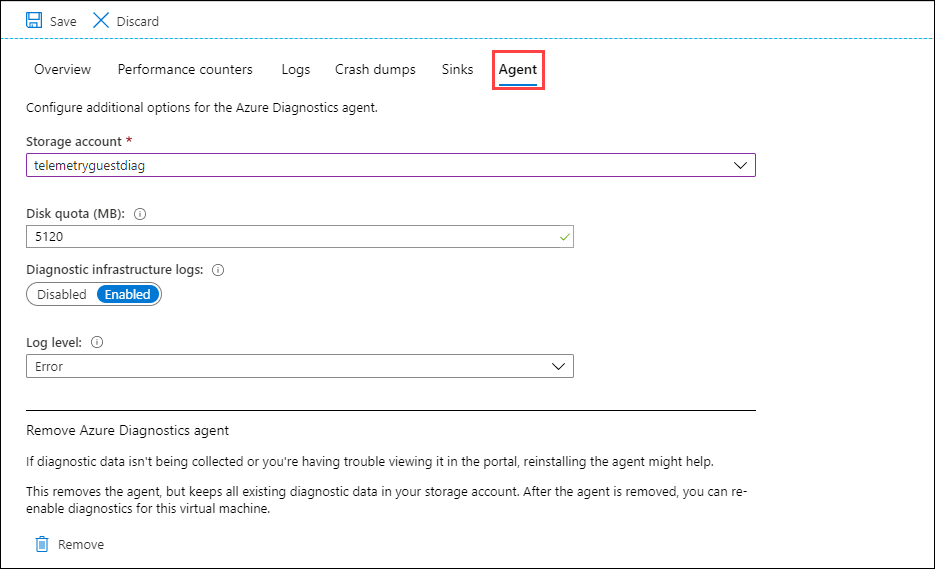935x569 pixels.
Task: Show info icon beside Log level
Action: coord(97,342)
